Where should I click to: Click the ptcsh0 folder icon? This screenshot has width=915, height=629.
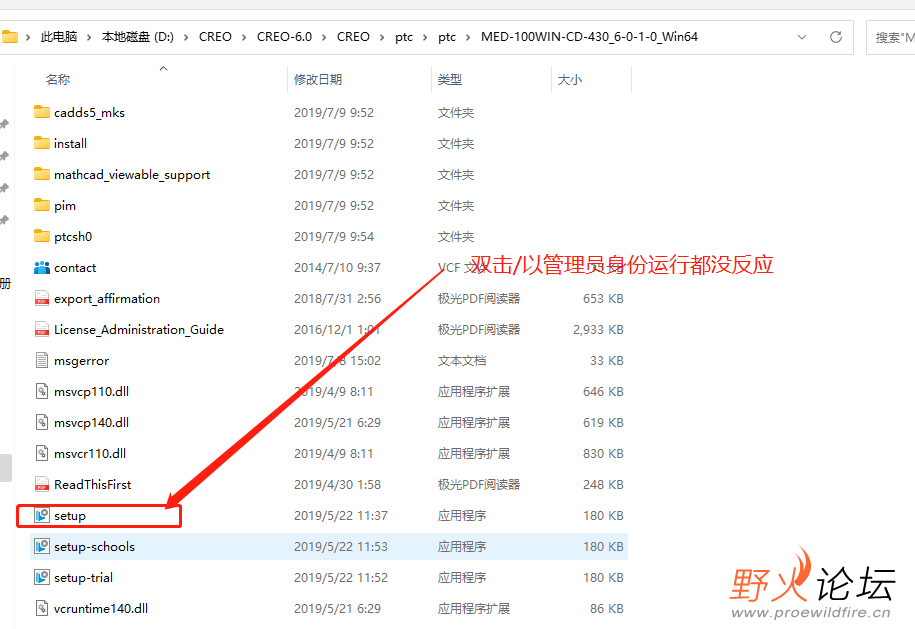tap(41, 236)
